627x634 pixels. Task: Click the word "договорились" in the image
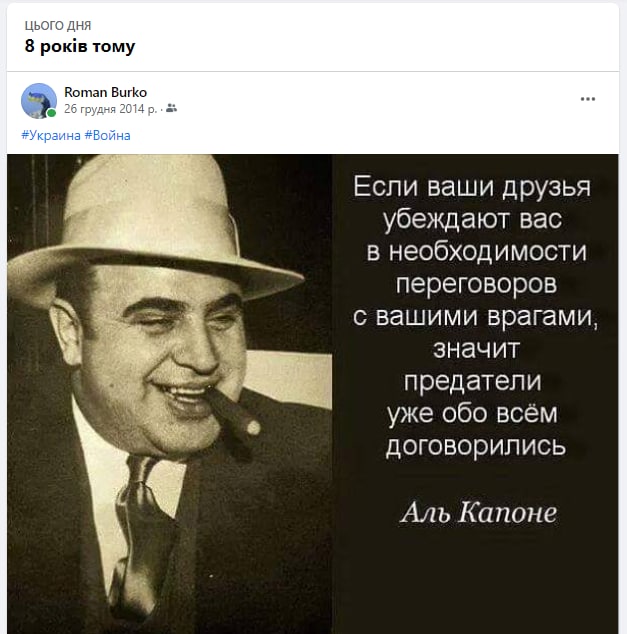[x=475, y=446]
